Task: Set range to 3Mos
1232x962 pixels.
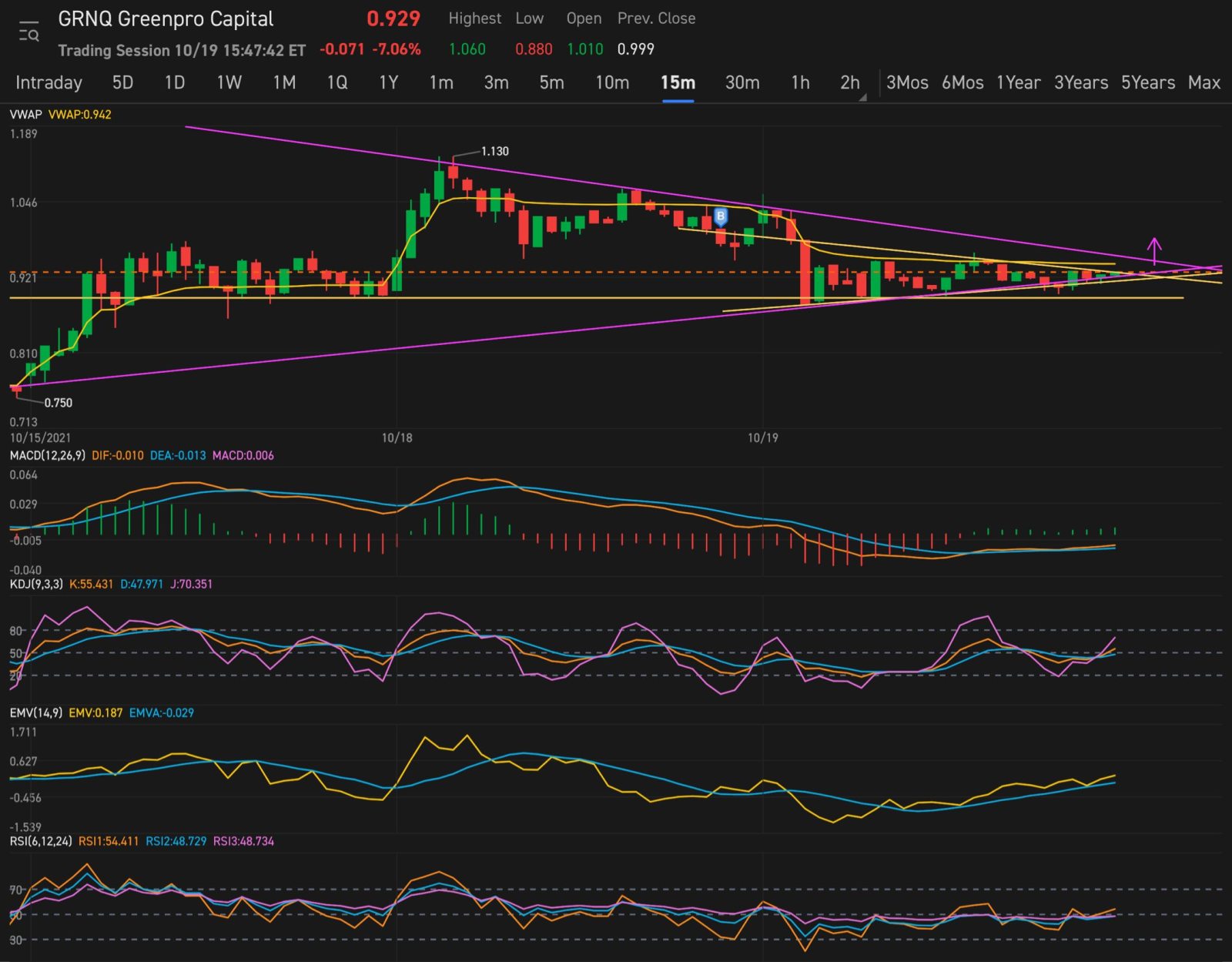Action: click(x=907, y=82)
